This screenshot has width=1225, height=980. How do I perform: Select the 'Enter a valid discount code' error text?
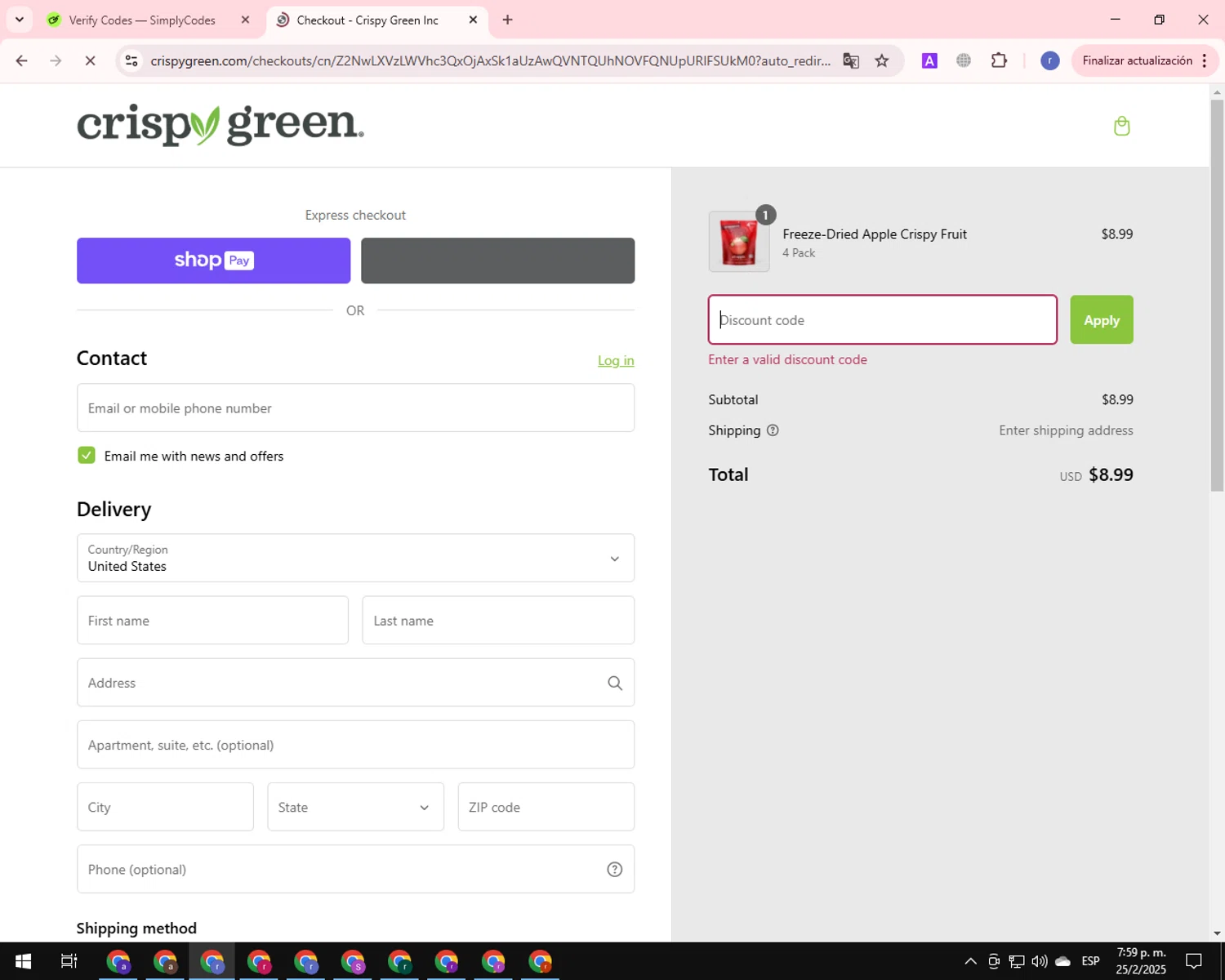(787, 359)
